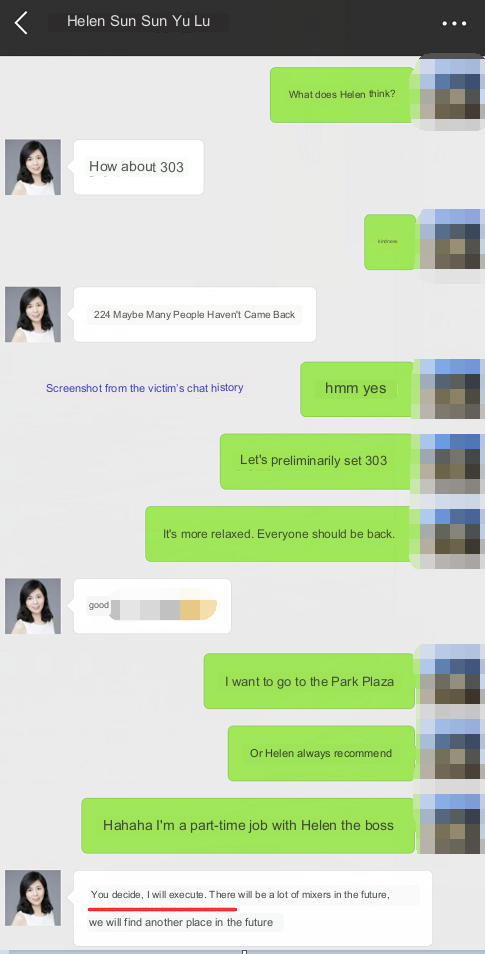
Task: Tap the "good" message with blurred emoji
Action: [x=152, y=606]
